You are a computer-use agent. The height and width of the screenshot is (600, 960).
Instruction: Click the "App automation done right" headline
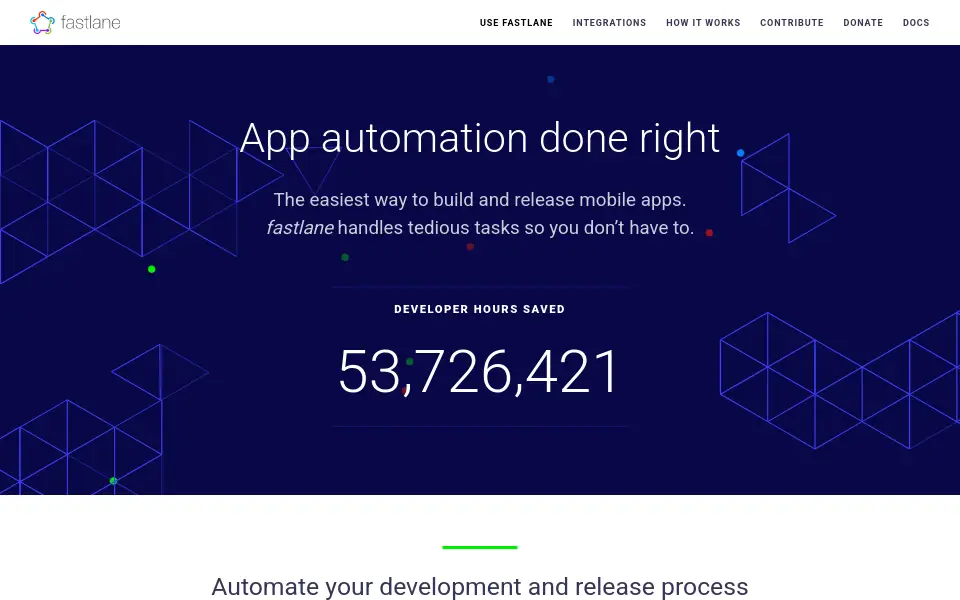[479, 138]
